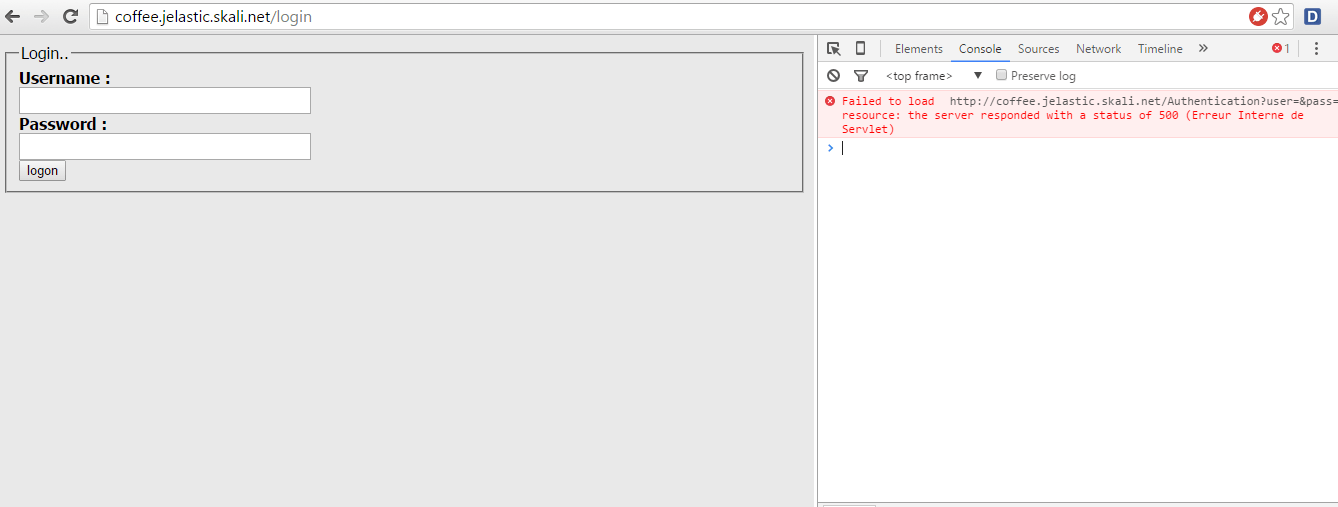Click the console filter funnel icon

(860, 76)
